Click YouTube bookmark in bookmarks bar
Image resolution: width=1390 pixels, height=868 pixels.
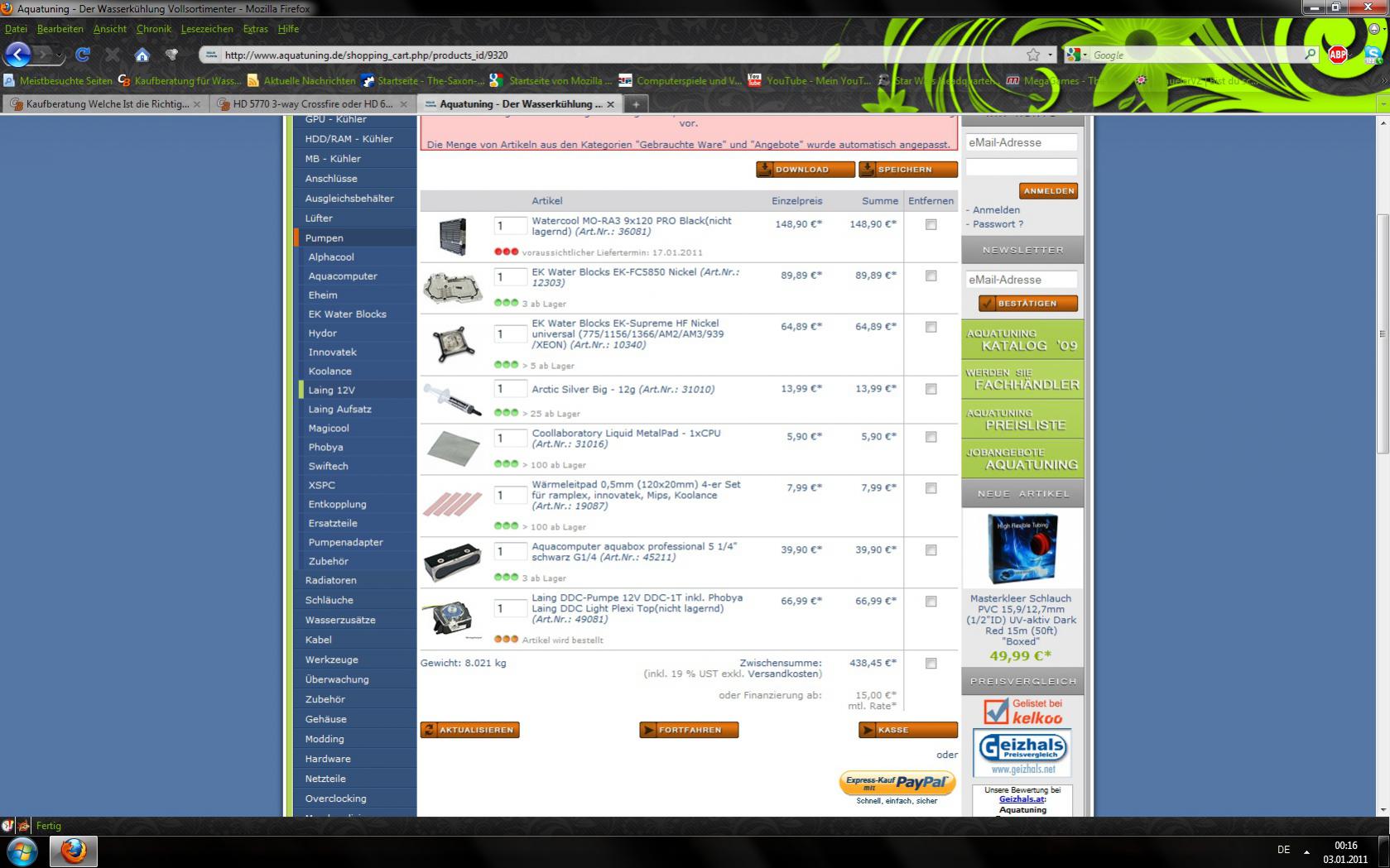[x=809, y=80]
